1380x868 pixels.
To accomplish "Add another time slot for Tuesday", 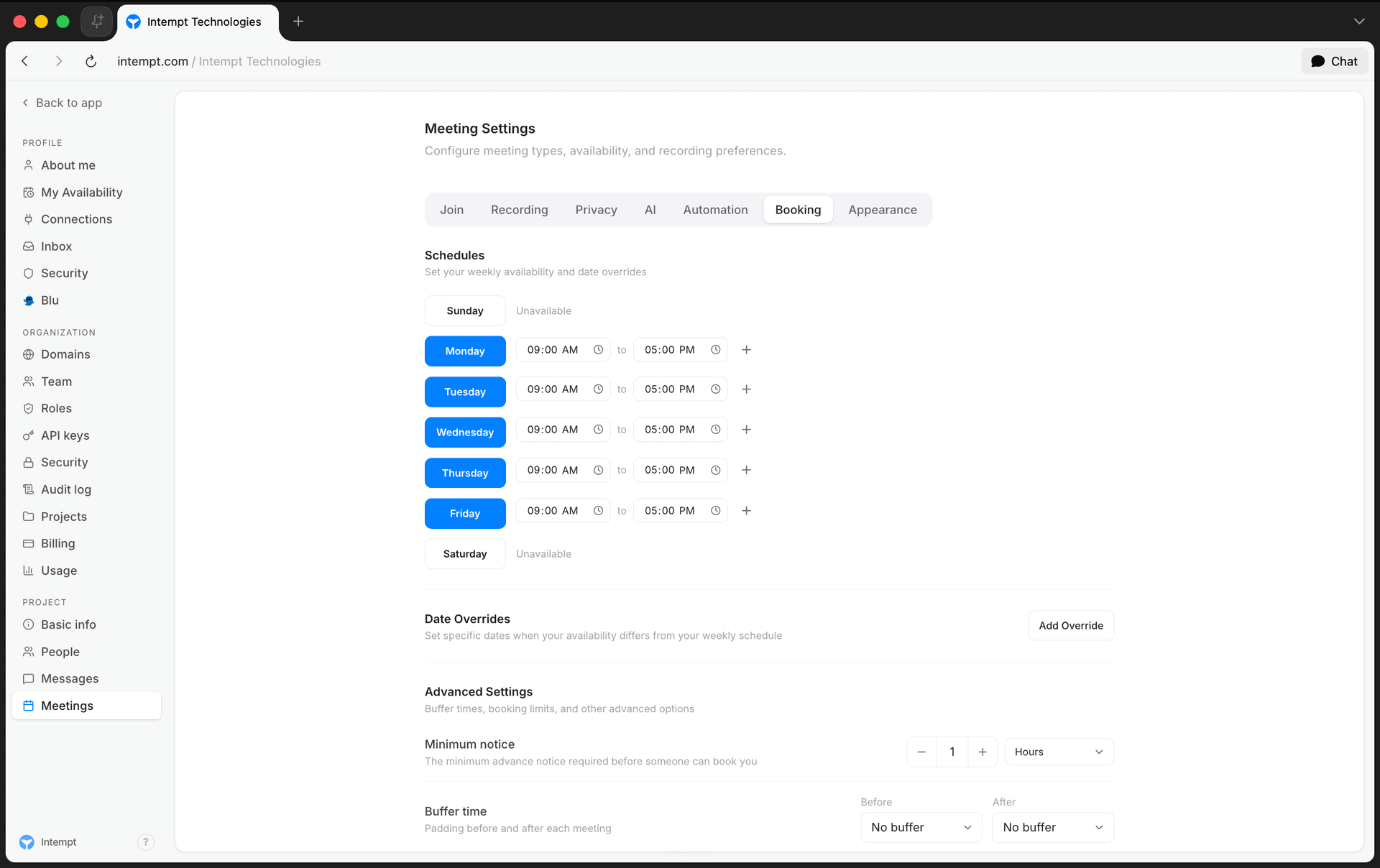I will click(x=747, y=389).
